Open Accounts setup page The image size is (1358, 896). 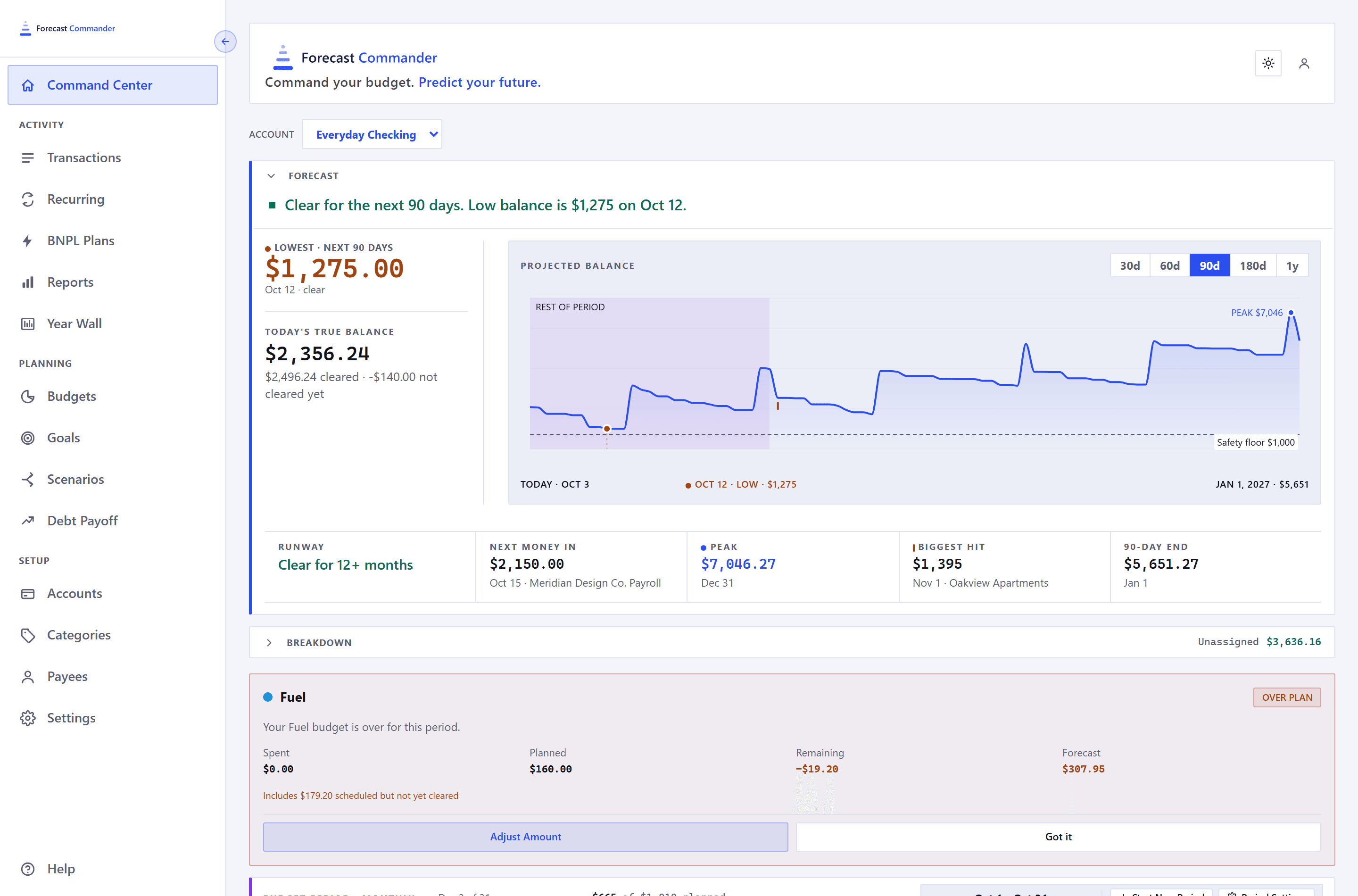click(113, 593)
